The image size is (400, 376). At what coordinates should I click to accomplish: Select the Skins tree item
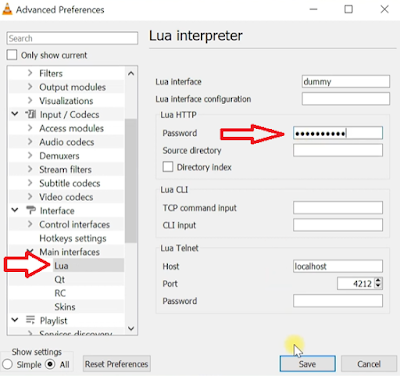coord(65,307)
